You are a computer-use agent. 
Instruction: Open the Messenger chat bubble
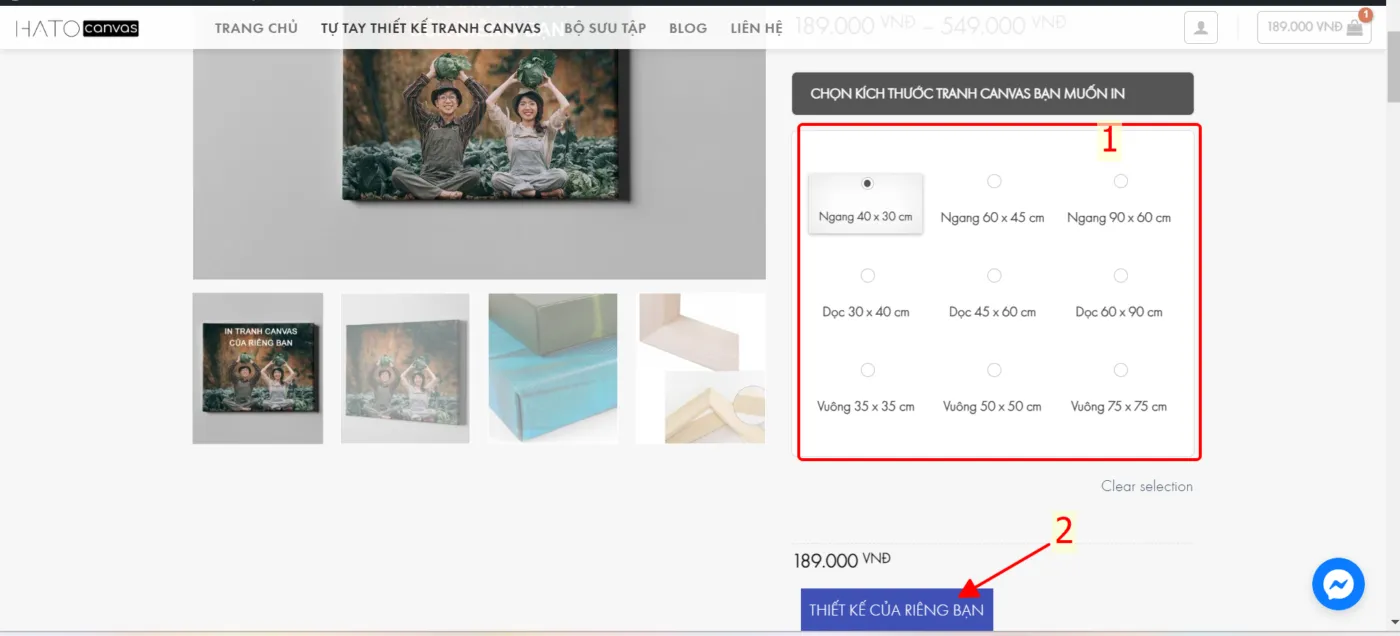(x=1338, y=584)
